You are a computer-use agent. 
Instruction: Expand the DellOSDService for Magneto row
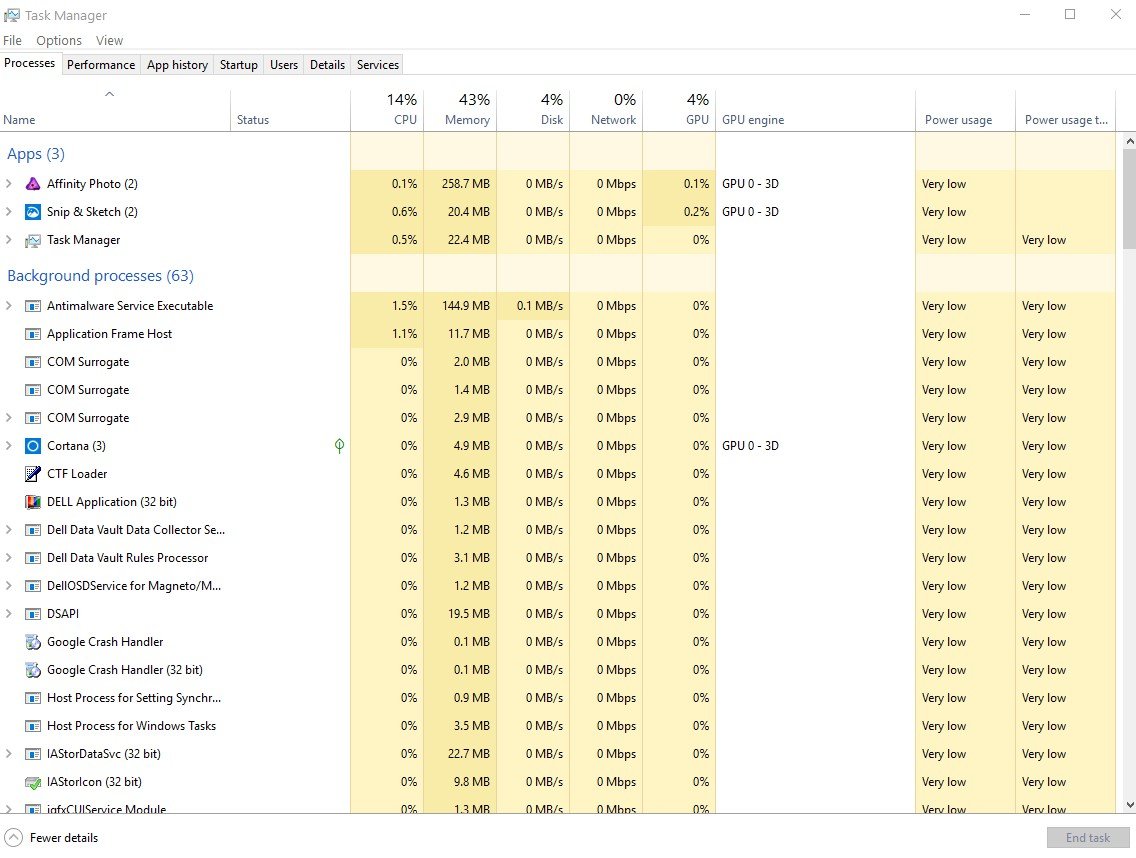pos(9,586)
